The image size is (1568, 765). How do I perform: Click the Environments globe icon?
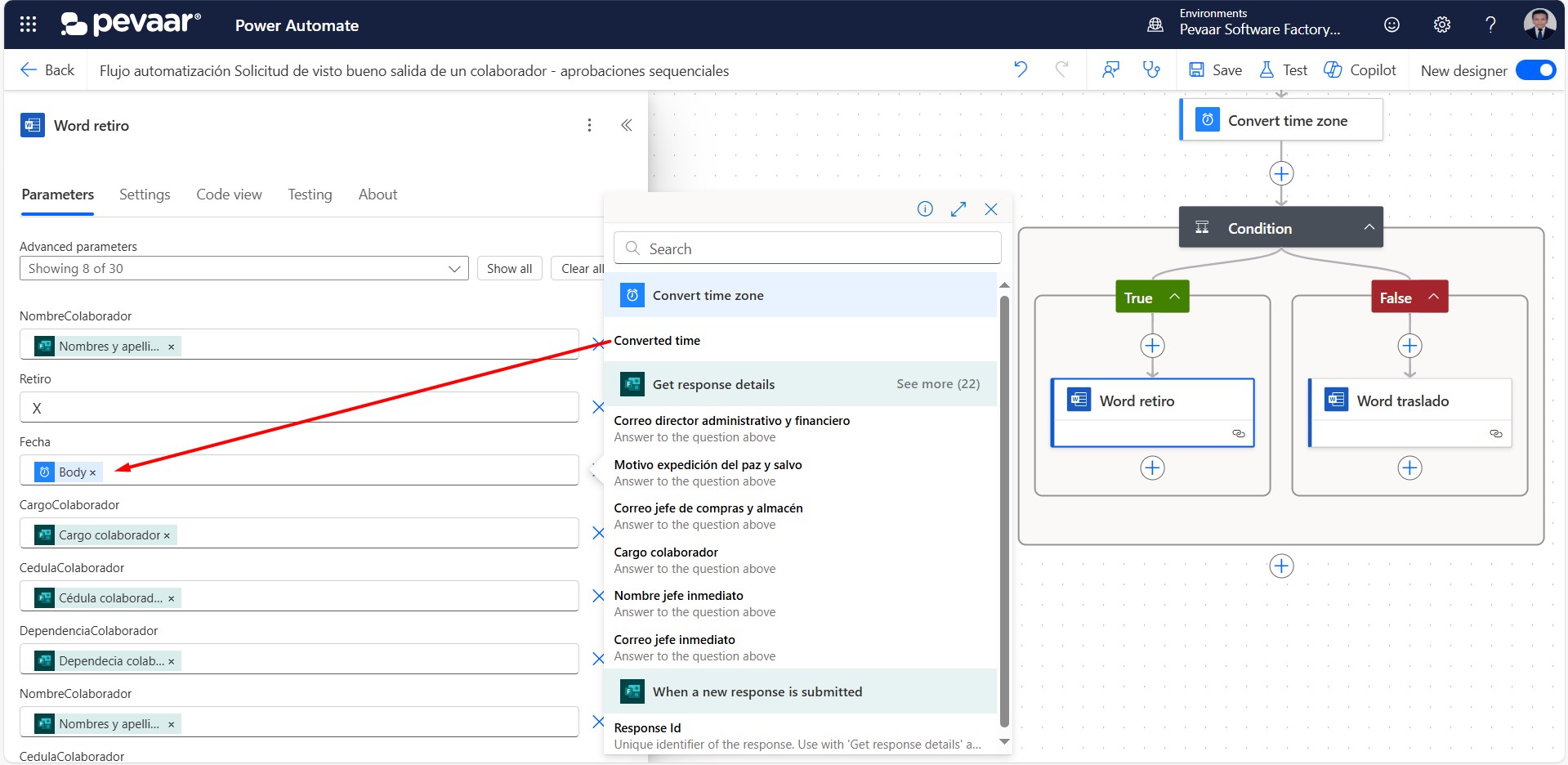[x=1155, y=25]
